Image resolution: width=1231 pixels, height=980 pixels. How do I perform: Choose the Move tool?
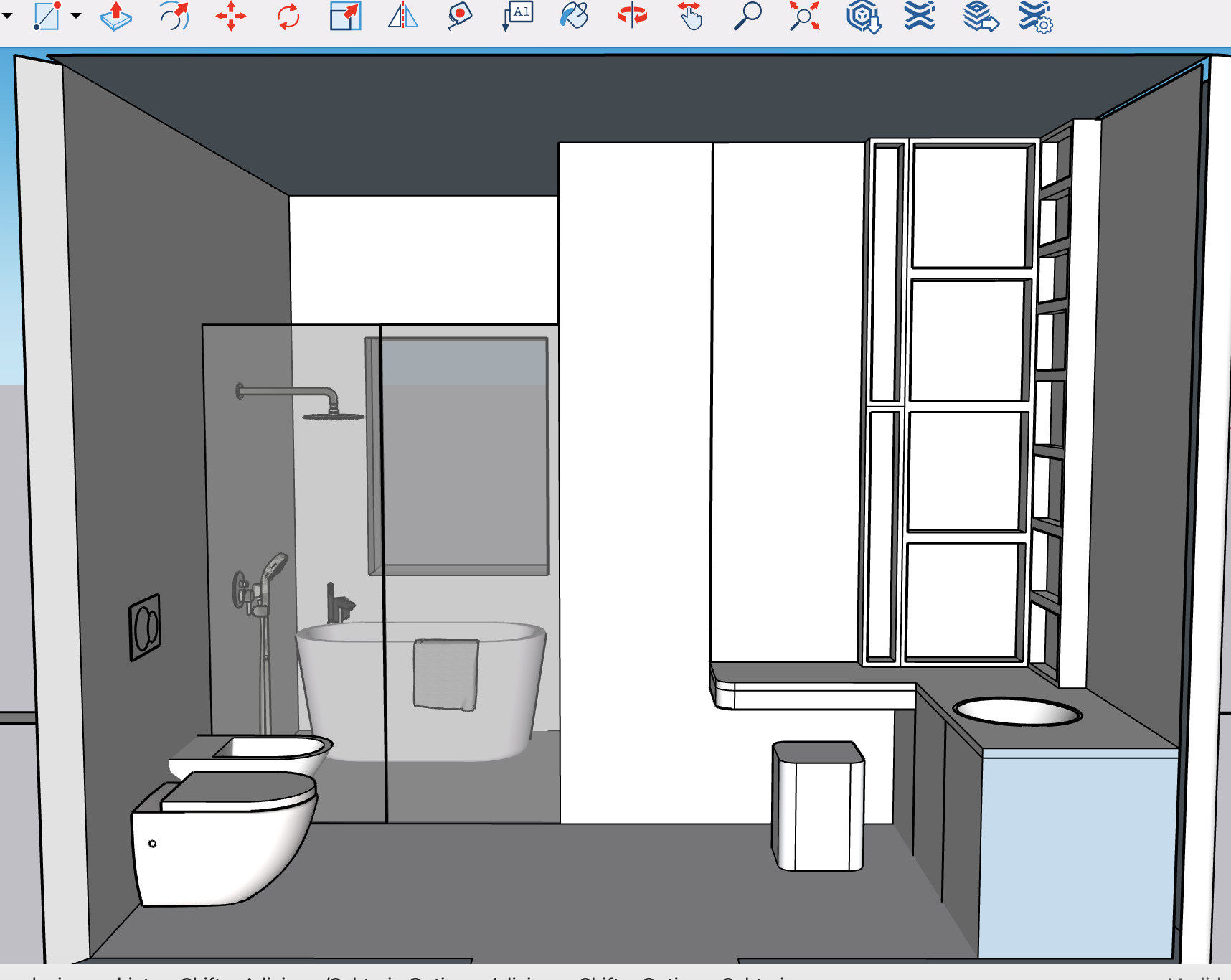point(231,16)
